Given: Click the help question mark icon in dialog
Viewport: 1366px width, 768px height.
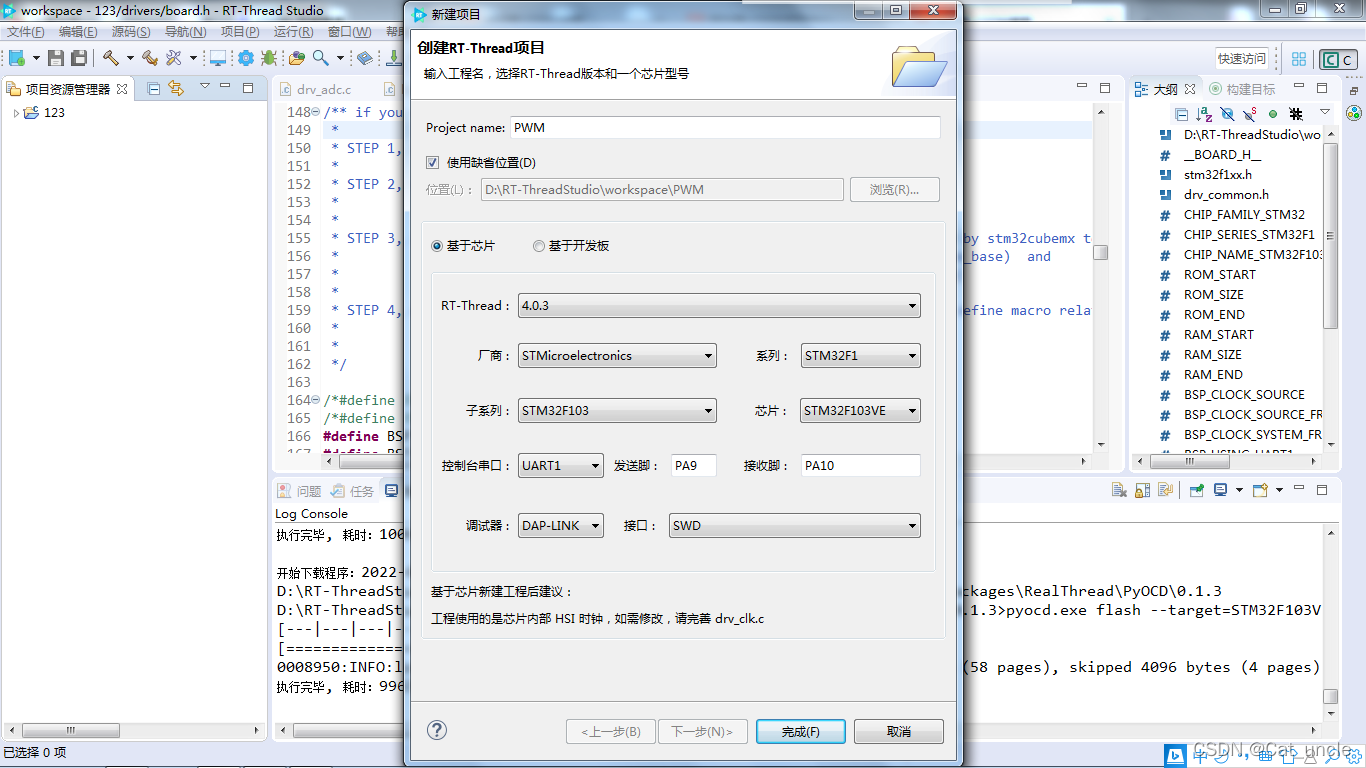Looking at the screenshot, I should (x=437, y=730).
